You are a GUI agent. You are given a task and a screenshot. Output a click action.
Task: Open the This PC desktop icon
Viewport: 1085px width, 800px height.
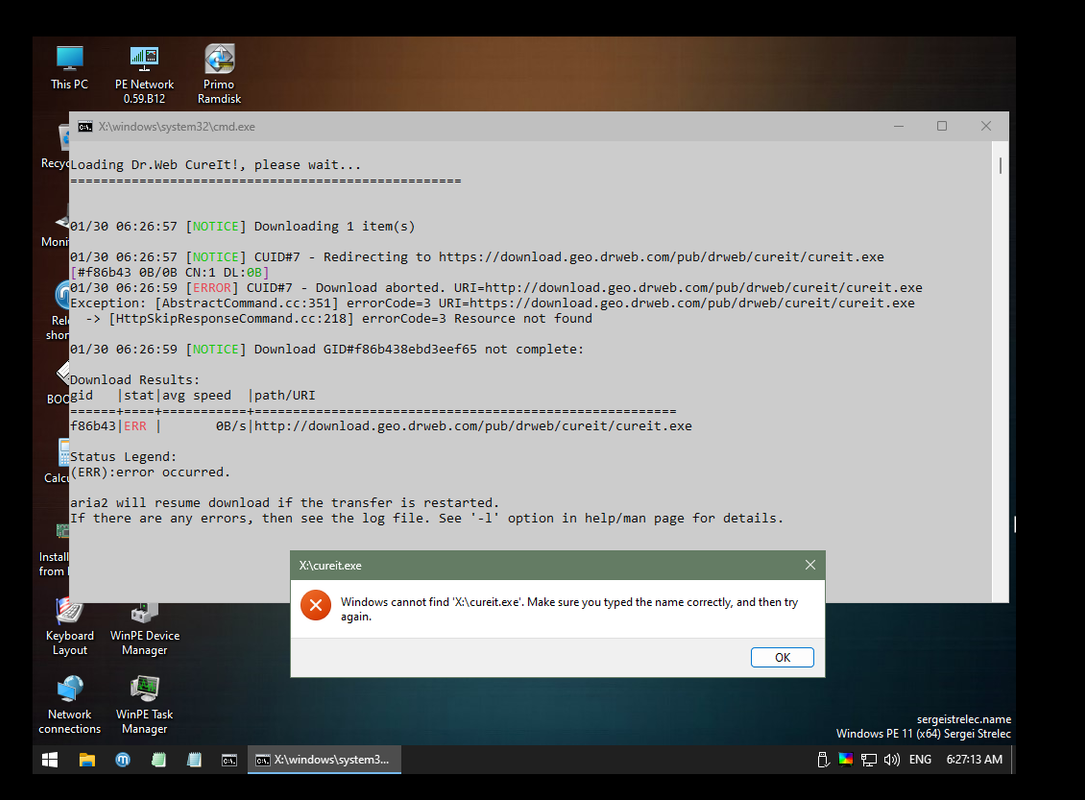(69, 67)
